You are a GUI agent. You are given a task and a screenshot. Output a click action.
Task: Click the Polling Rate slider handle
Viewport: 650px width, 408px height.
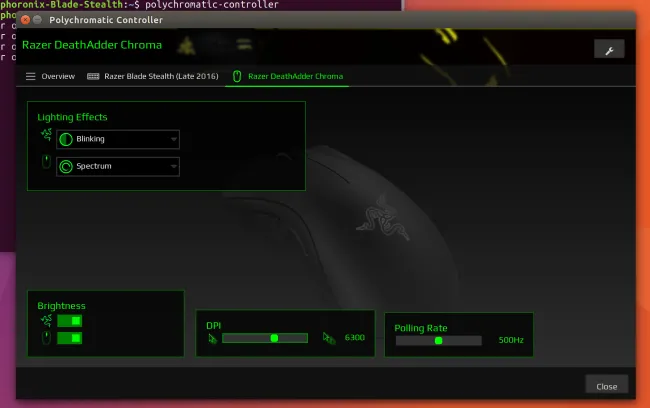439,341
